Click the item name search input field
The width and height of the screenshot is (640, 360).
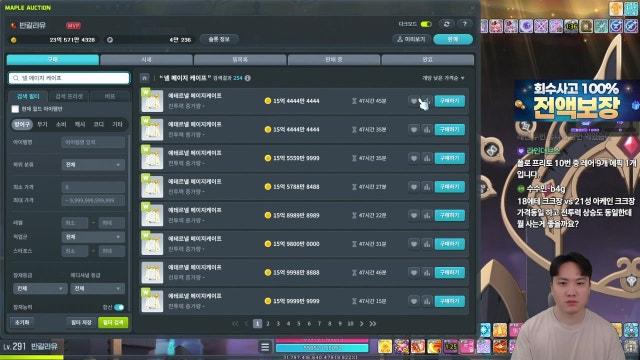click(x=93, y=142)
